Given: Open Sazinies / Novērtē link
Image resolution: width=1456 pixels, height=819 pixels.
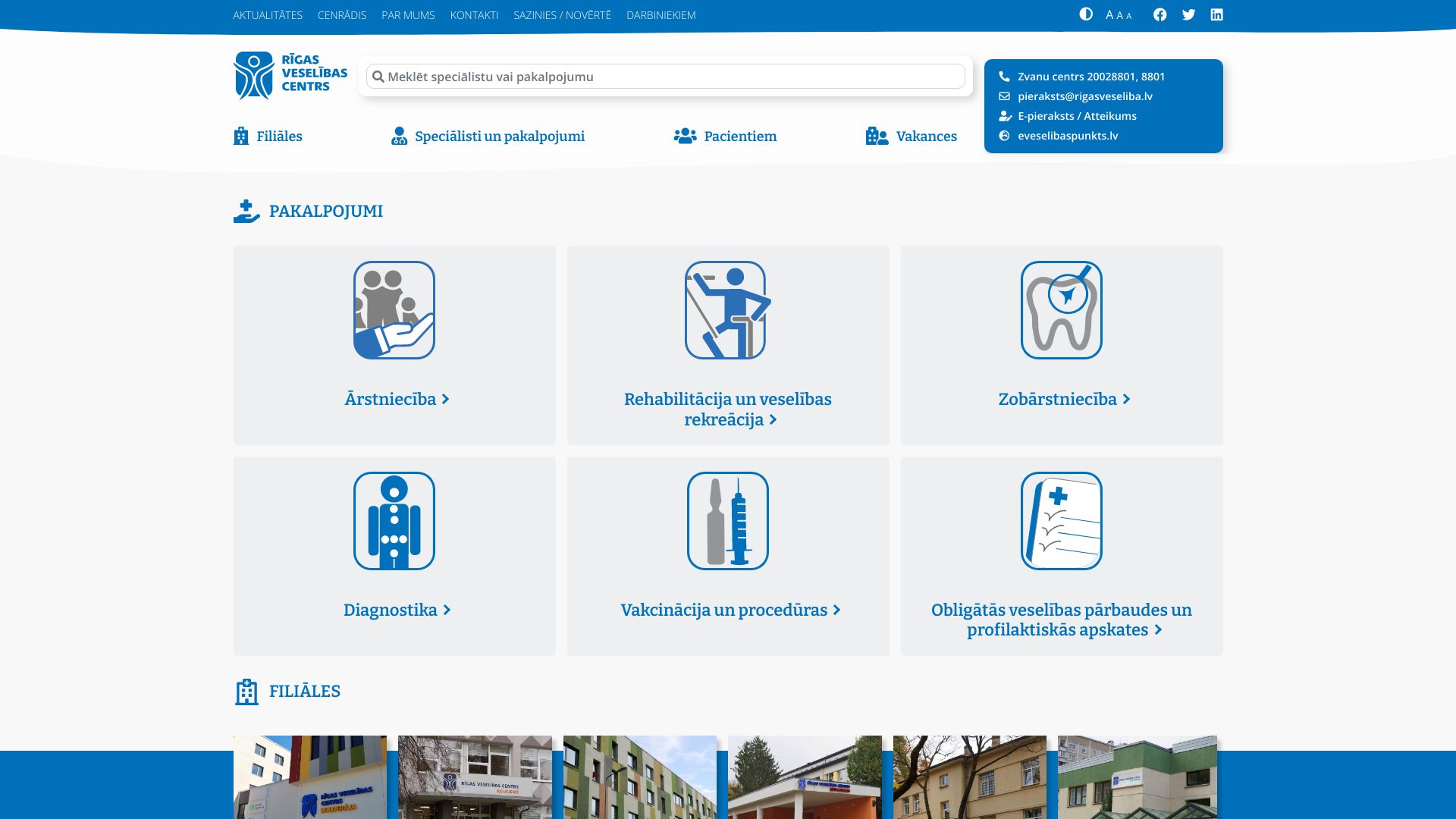Looking at the screenshot, I should 562,15.
